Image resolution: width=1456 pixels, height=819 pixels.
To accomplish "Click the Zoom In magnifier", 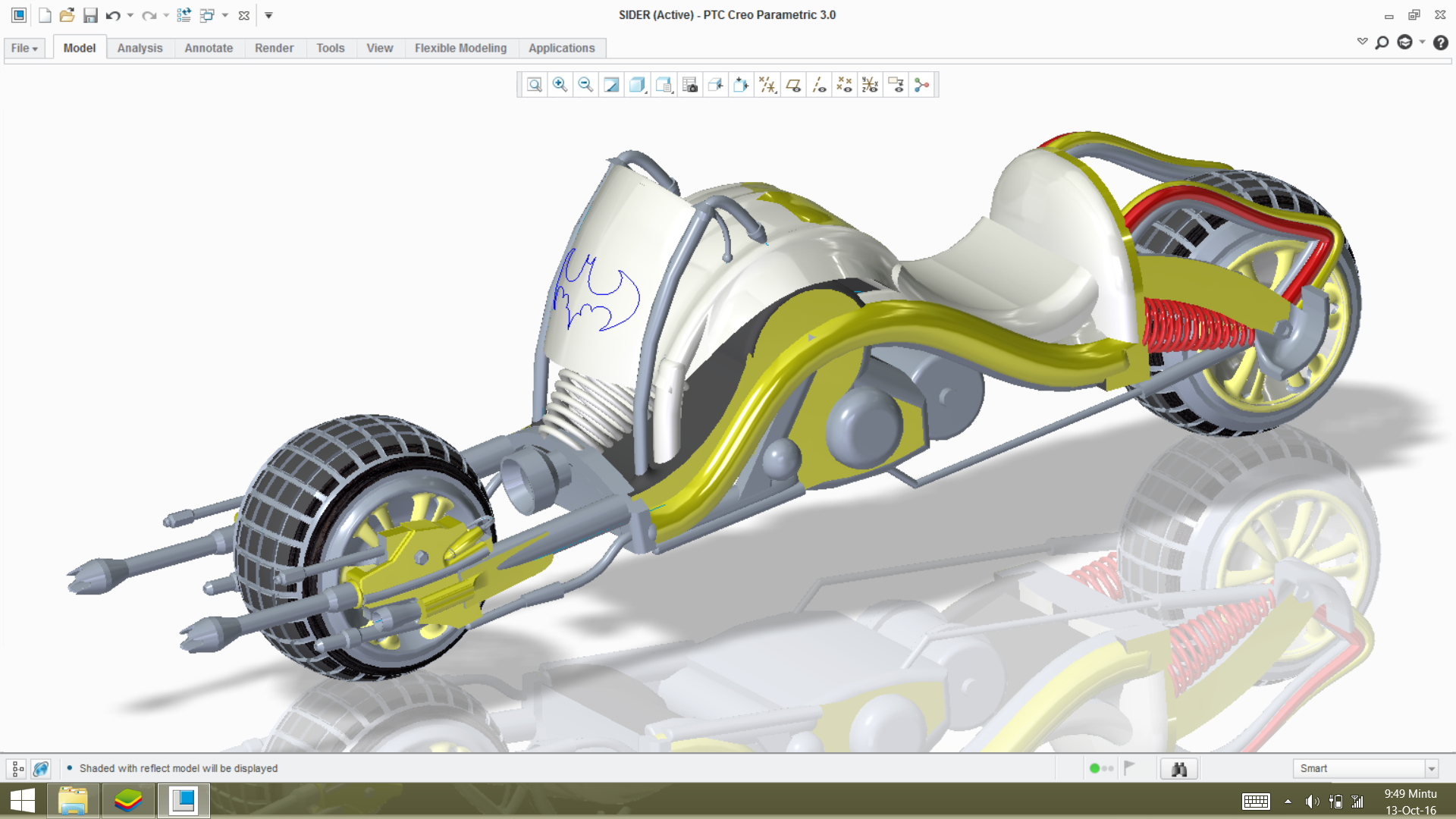I will coord(560,85).
